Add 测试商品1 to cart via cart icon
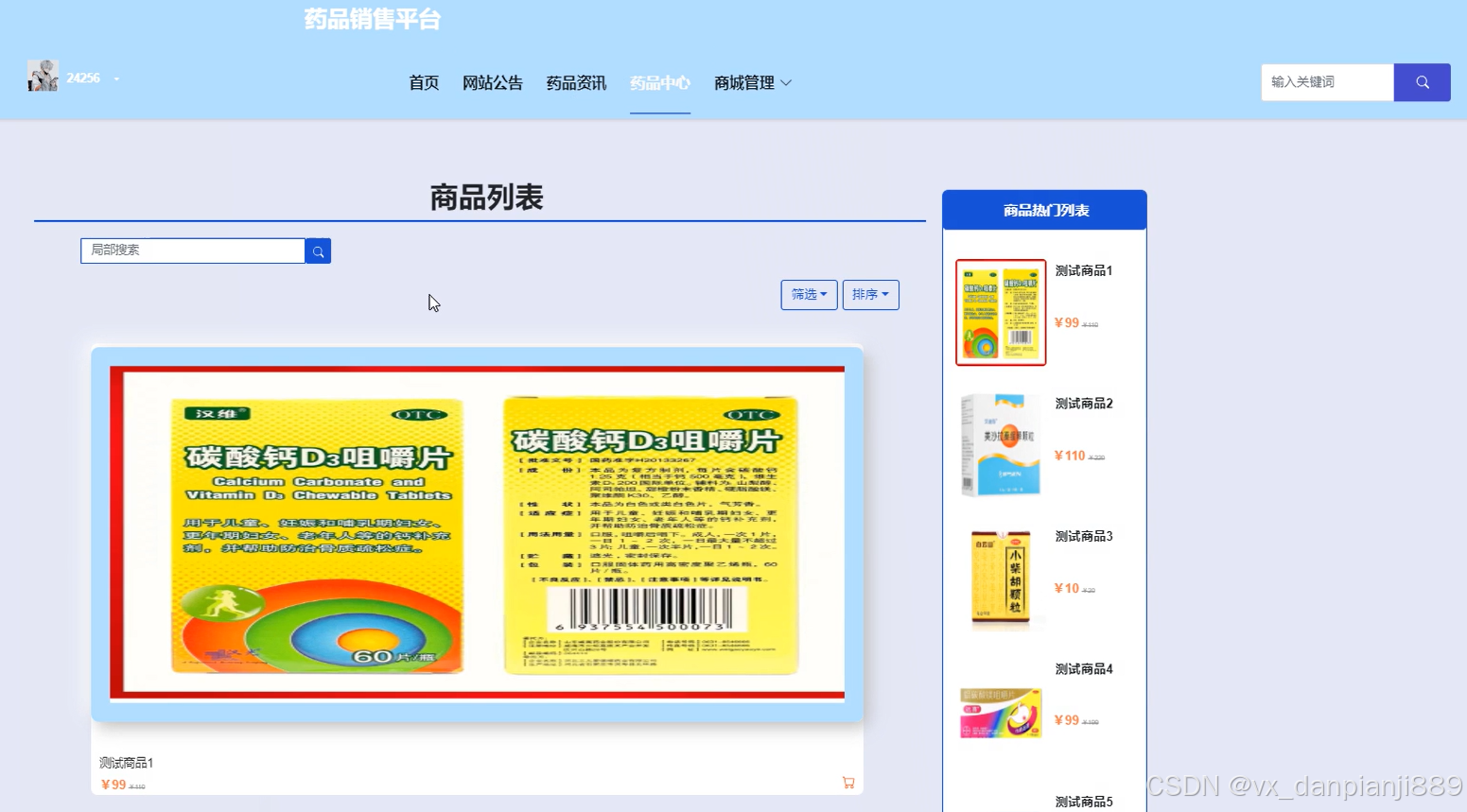Viewport: 1467px width, 812px height. pyautogui.click(x=848, y=783)
